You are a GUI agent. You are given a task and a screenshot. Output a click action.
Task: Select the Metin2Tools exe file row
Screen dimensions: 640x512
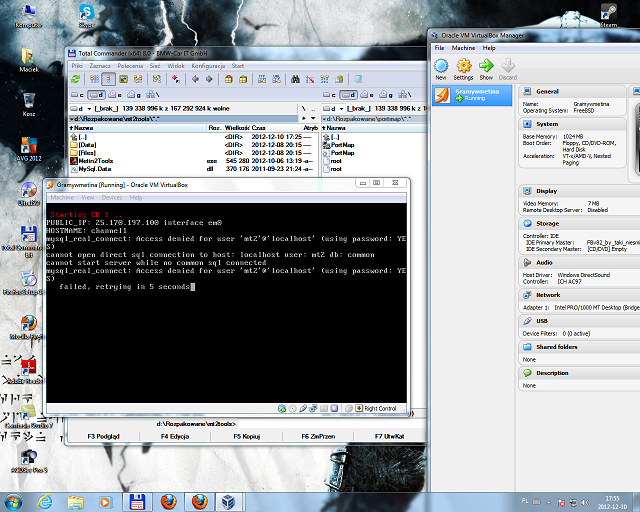[x=192, y=161]
